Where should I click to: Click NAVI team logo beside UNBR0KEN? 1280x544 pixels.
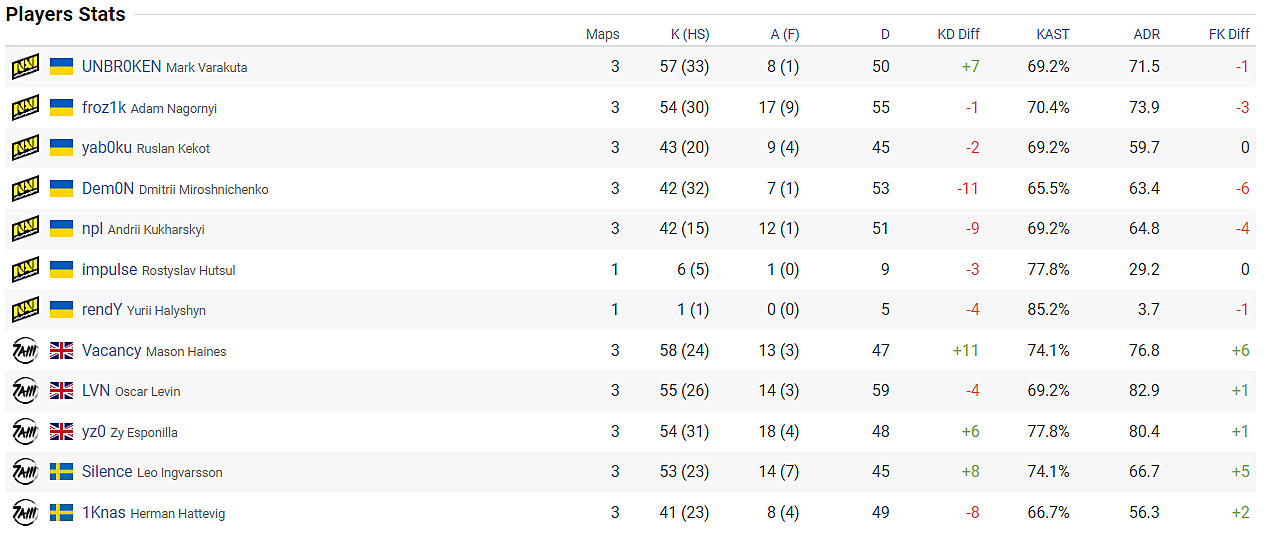(x=25, y=67)
